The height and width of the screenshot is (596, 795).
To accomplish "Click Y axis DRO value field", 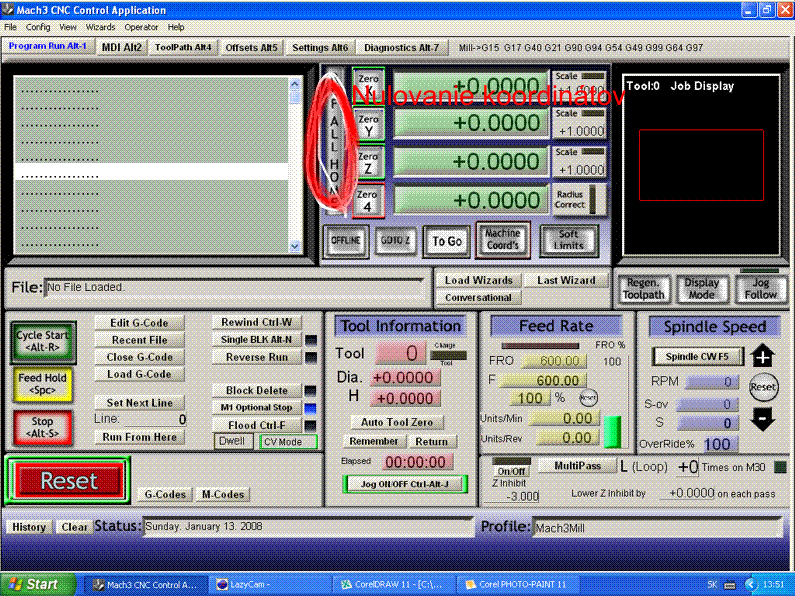I will pos(471,123).
